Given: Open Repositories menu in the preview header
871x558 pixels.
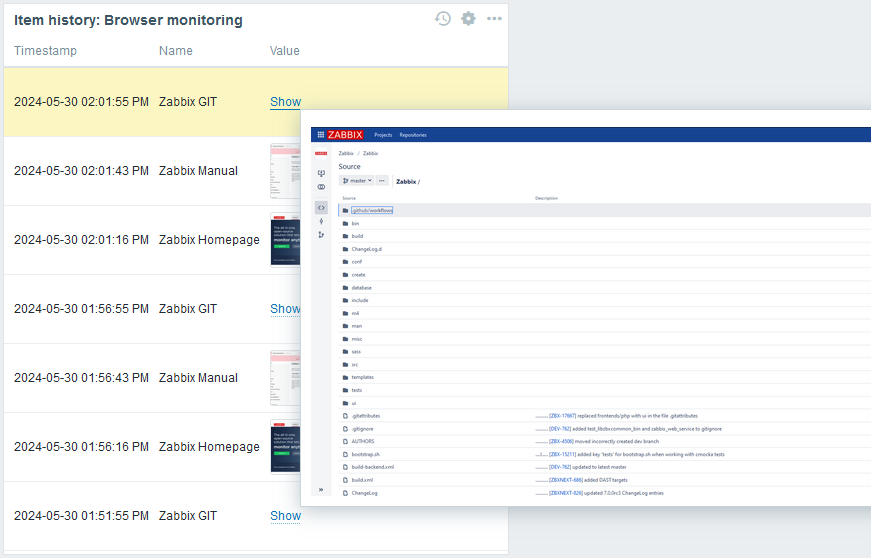Looking at the screenshot, I should pos(413,135).
